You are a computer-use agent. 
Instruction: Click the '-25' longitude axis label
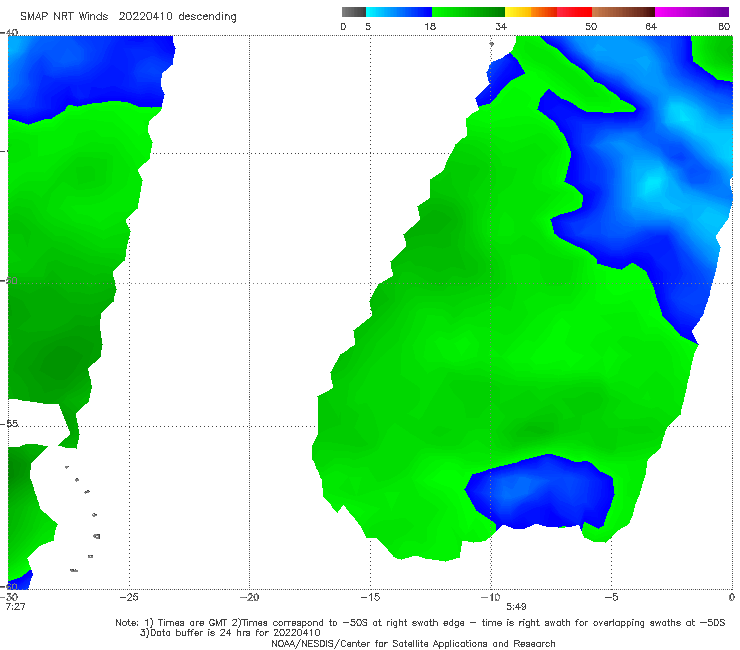(129, 597)
